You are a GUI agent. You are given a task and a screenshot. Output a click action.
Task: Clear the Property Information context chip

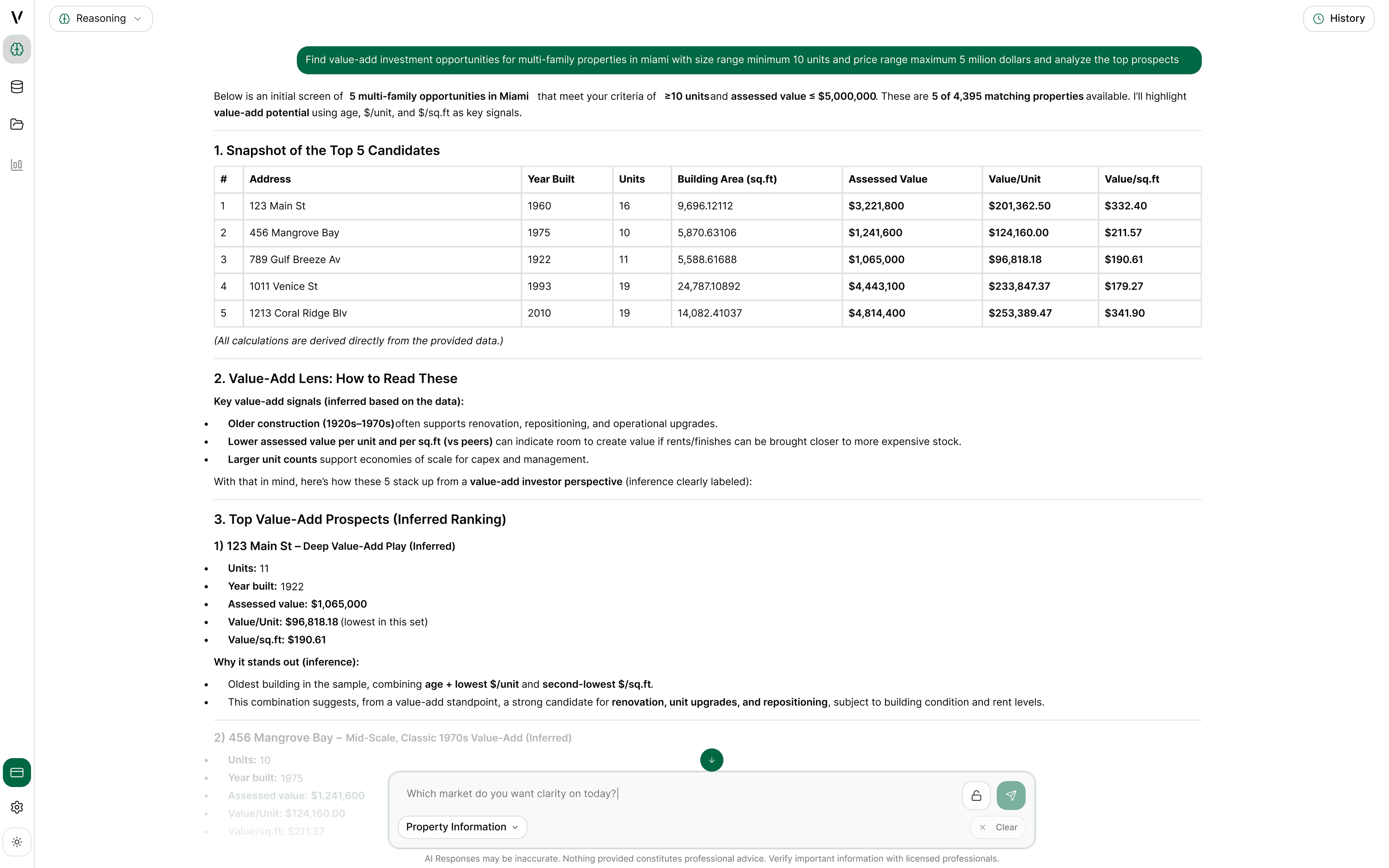(x=998, y=827)
